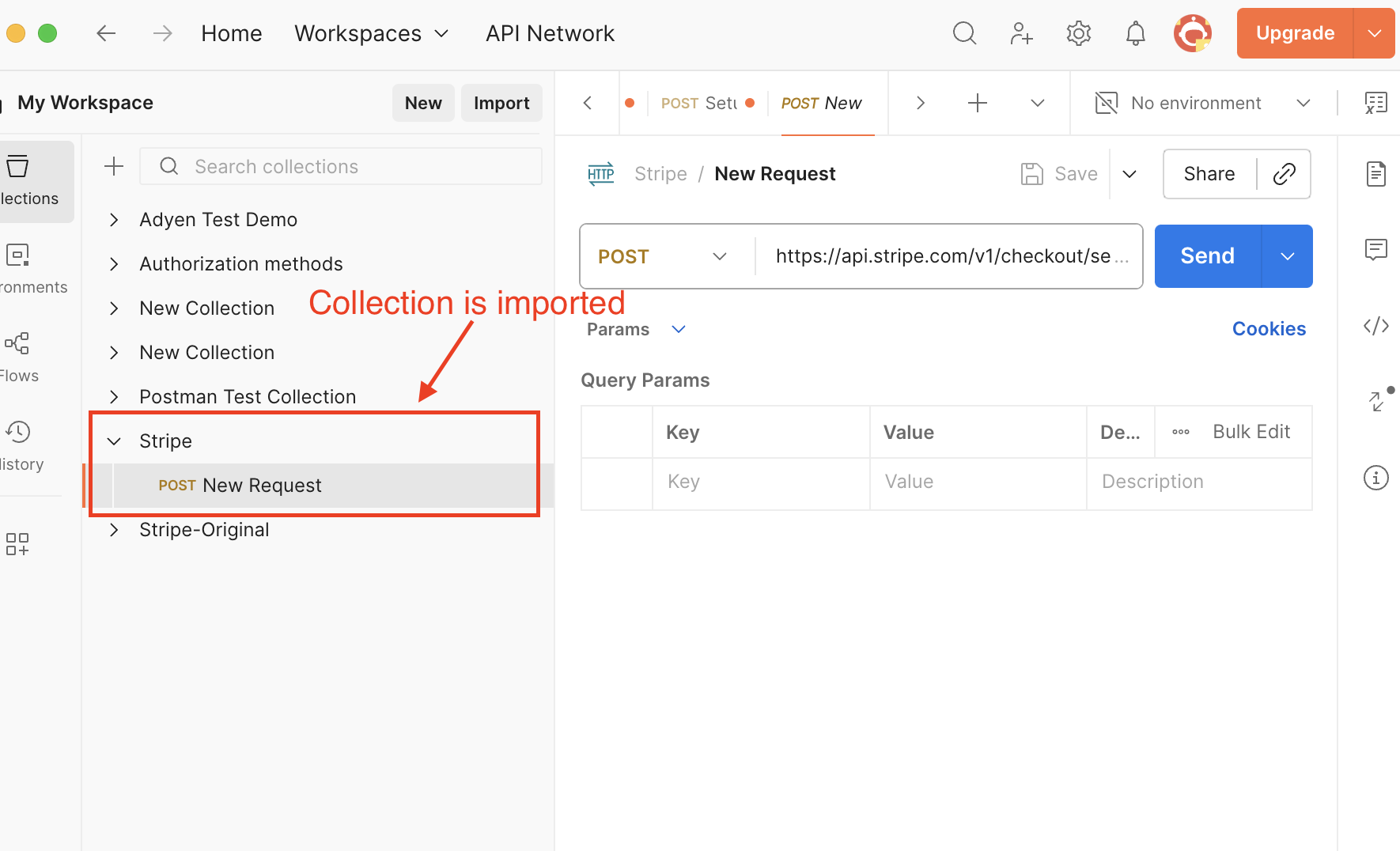Go to the Home menu
This screenshot has height=851, width=1400.
[232, 33]
